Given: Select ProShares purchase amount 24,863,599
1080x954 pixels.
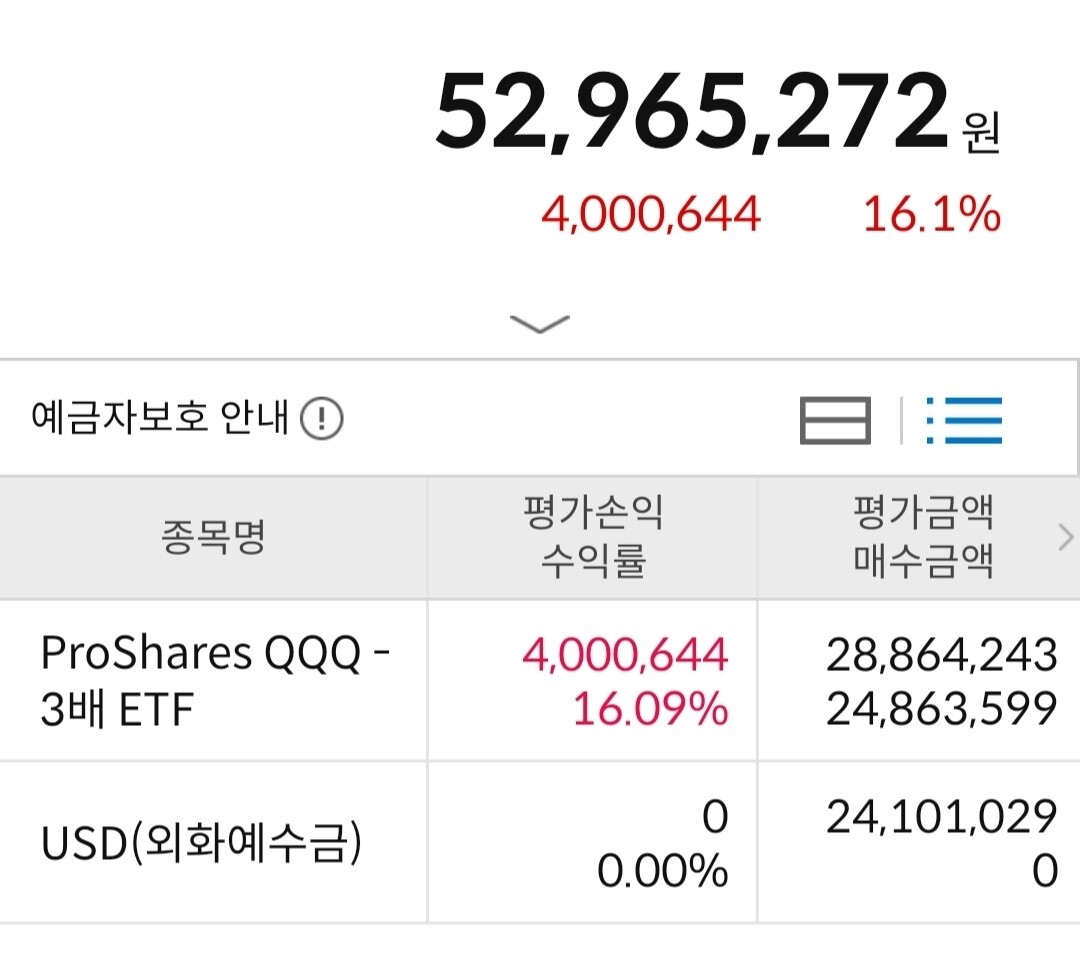Looking at the screenshot, I should (942, 708).
